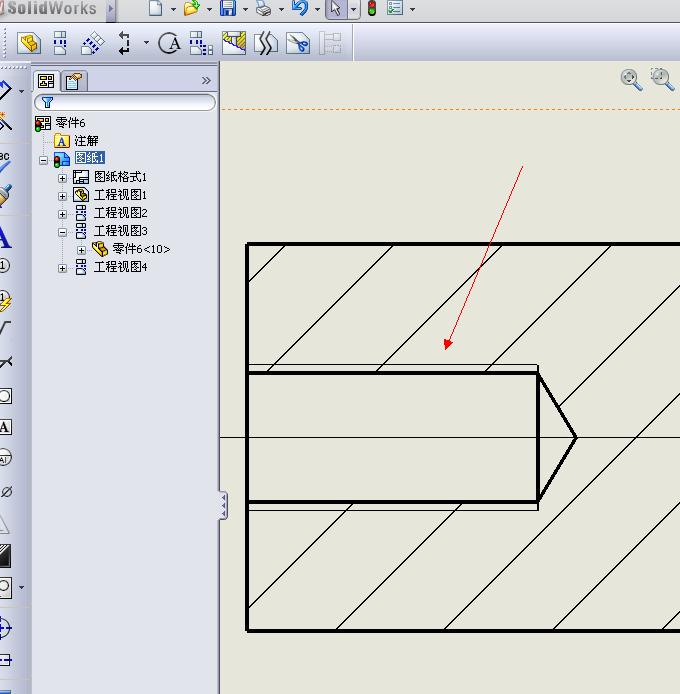
Task: Select the Model View tool
Action: [x=29, y=43]
